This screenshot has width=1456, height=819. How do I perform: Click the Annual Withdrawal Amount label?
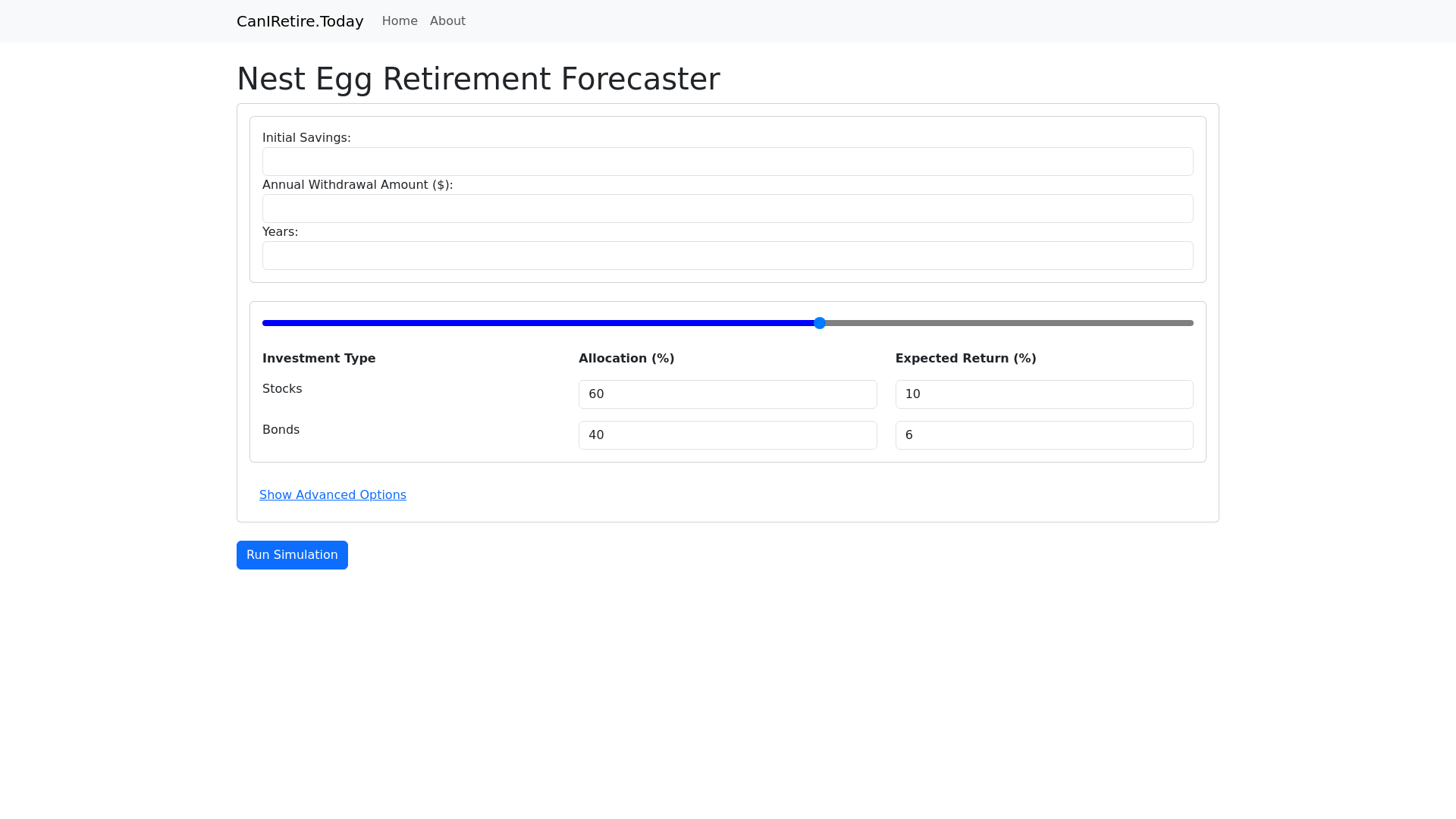tap(357, 185)
